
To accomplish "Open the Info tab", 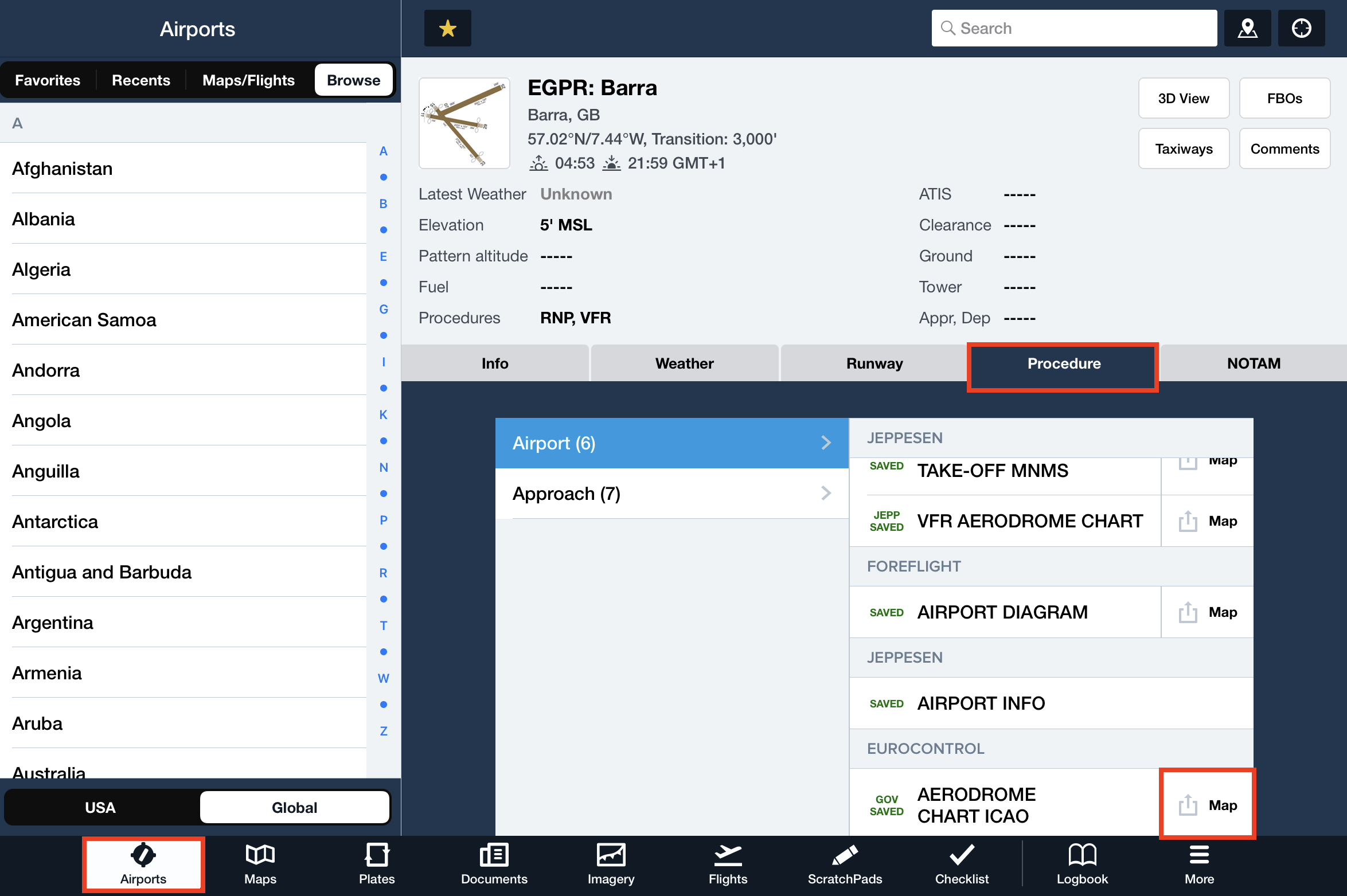I will 495,363.
